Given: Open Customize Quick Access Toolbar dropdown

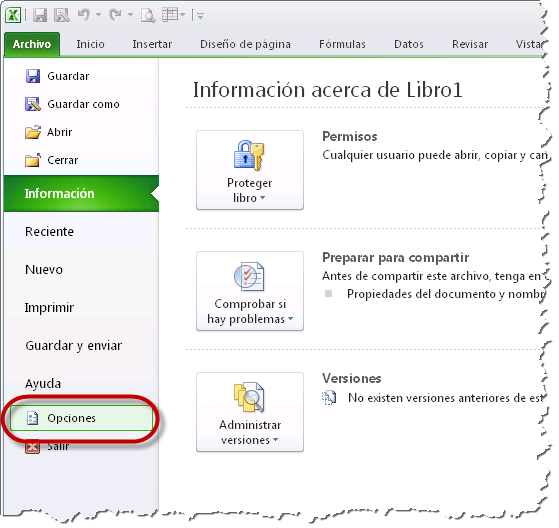Looking at the screenshot, I should tap(200, 16).
